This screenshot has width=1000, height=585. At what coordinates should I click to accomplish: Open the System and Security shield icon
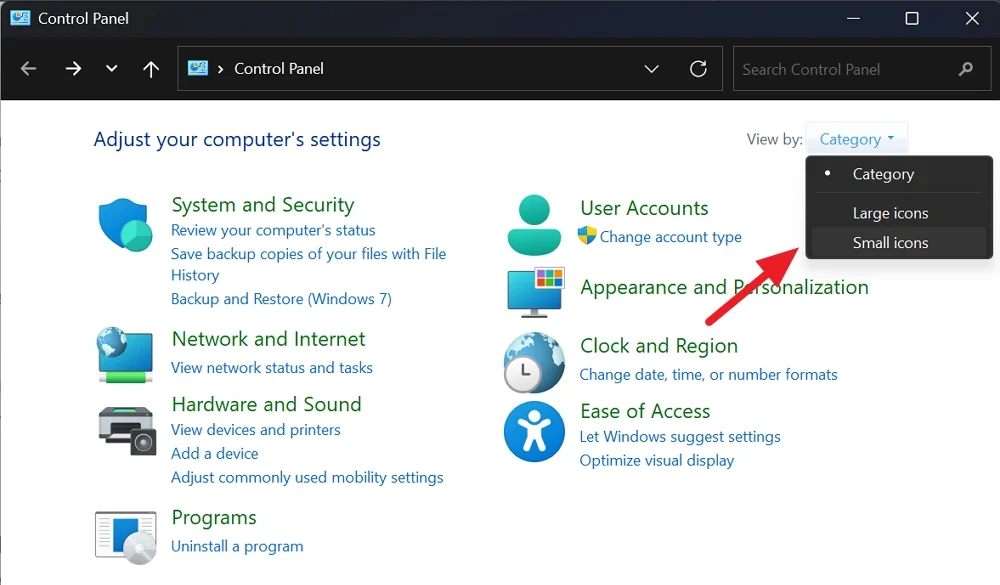(124, 225)
